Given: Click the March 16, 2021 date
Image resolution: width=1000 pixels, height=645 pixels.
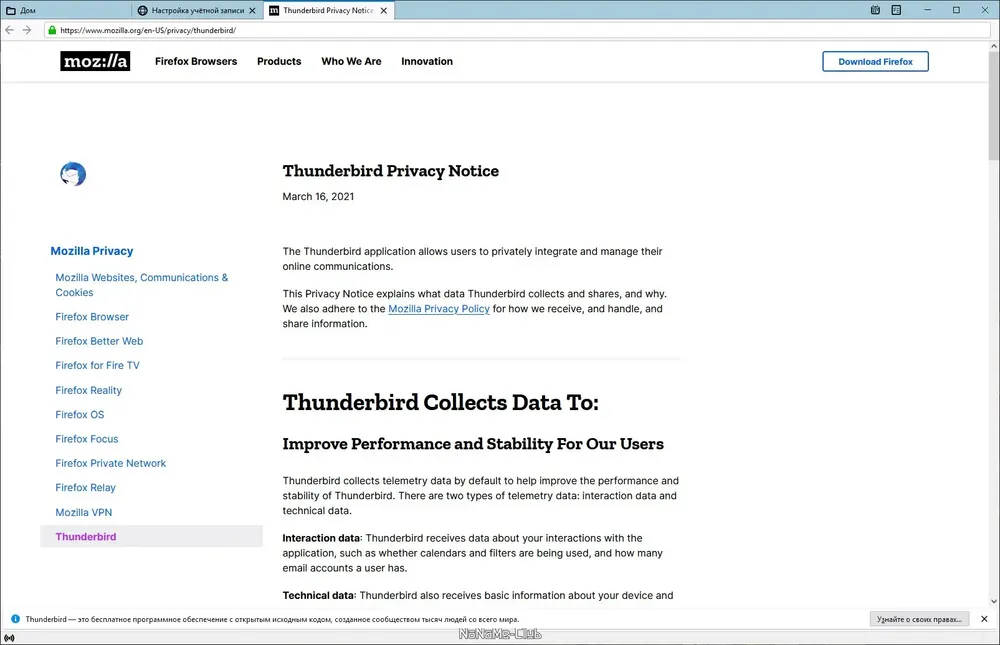Looking at the screenshot, I should [318, 196].
